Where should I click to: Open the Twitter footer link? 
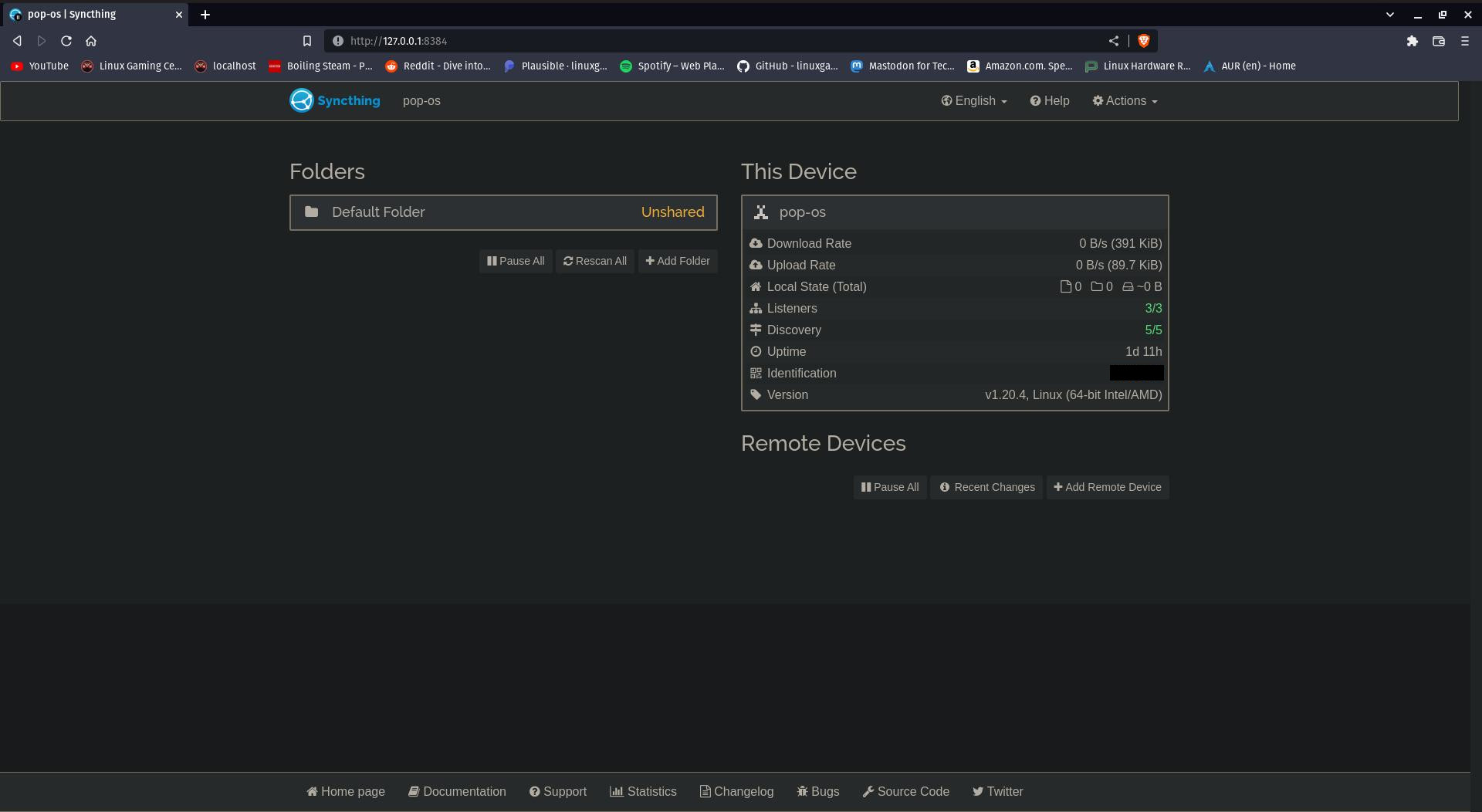tap(998, 791)
